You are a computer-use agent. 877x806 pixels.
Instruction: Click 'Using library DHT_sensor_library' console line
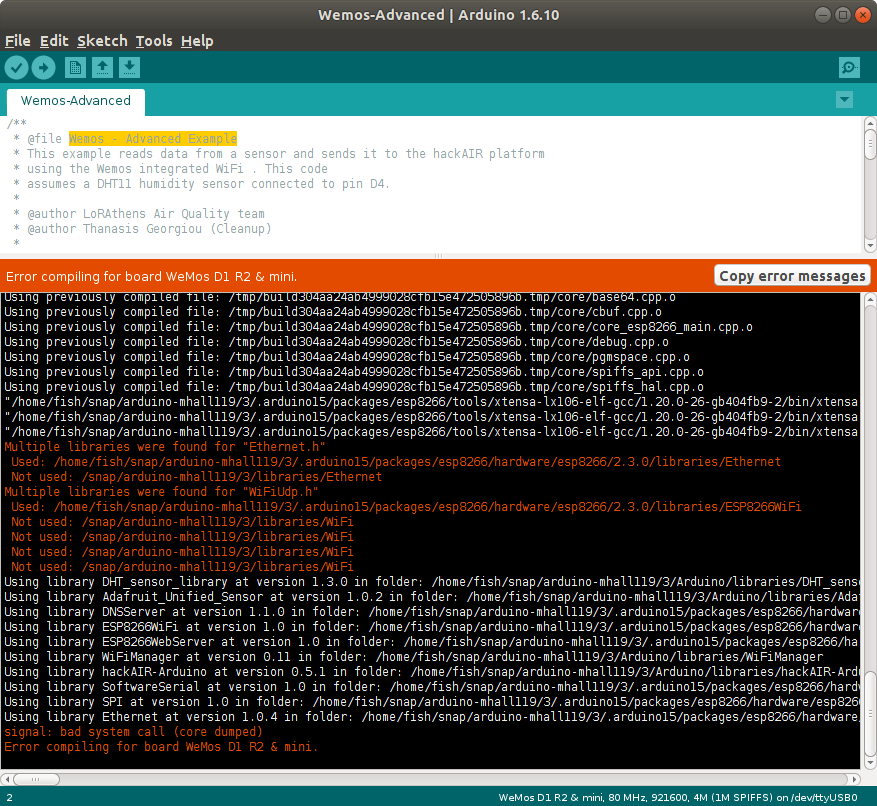click(431, 582)
